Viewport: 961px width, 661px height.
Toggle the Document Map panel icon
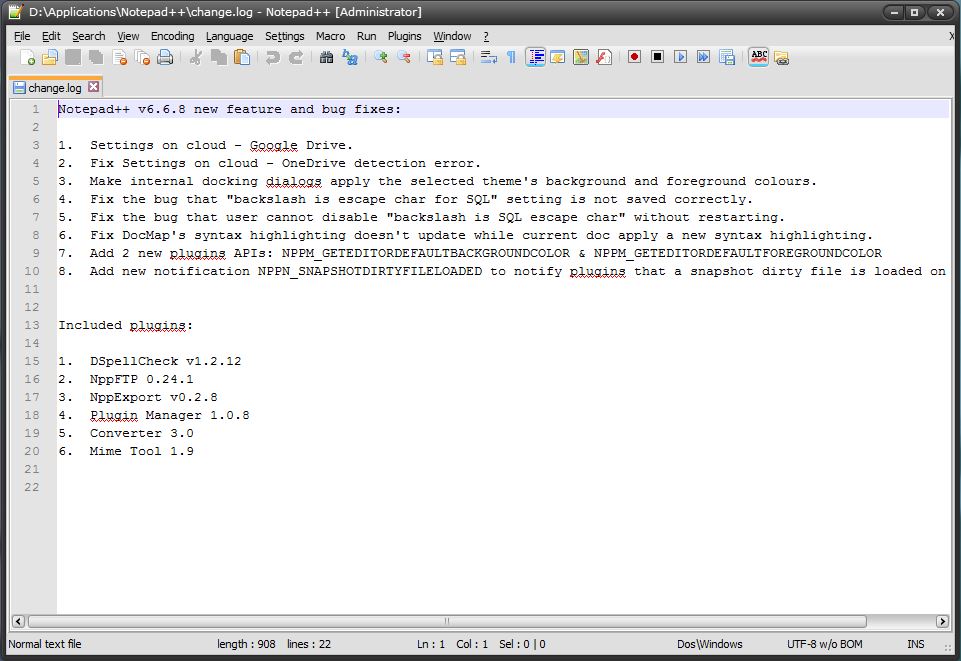[581, 58]
